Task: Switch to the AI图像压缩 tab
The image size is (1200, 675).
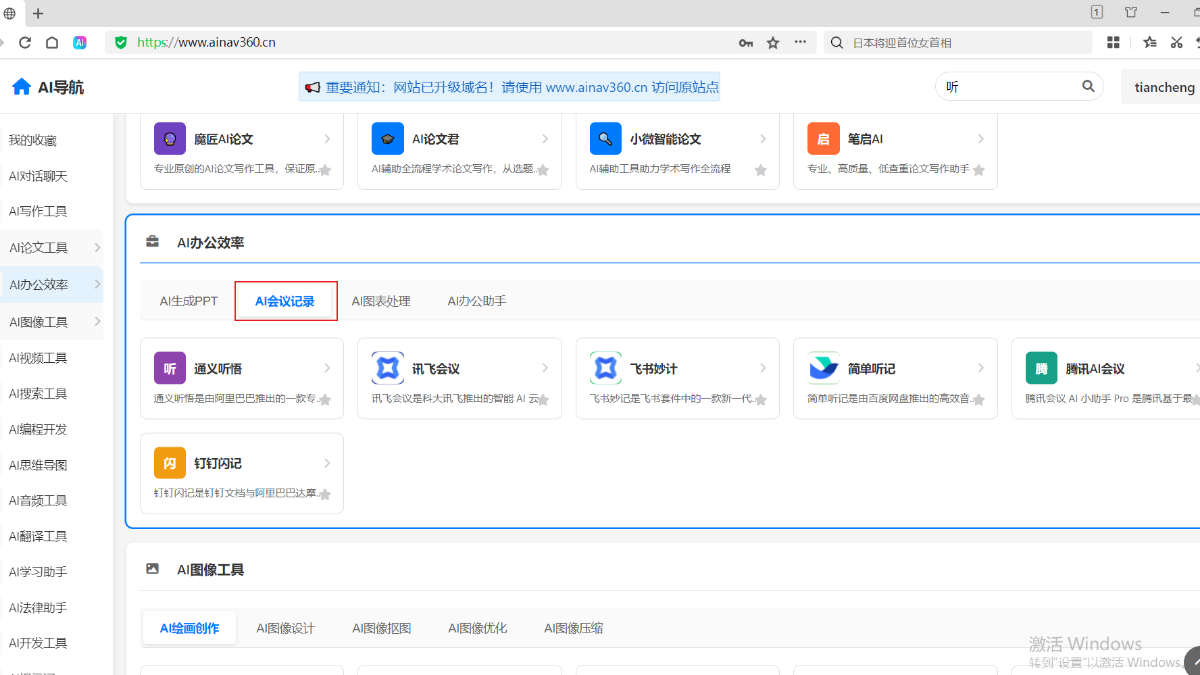Action: (x=573, y=628)
